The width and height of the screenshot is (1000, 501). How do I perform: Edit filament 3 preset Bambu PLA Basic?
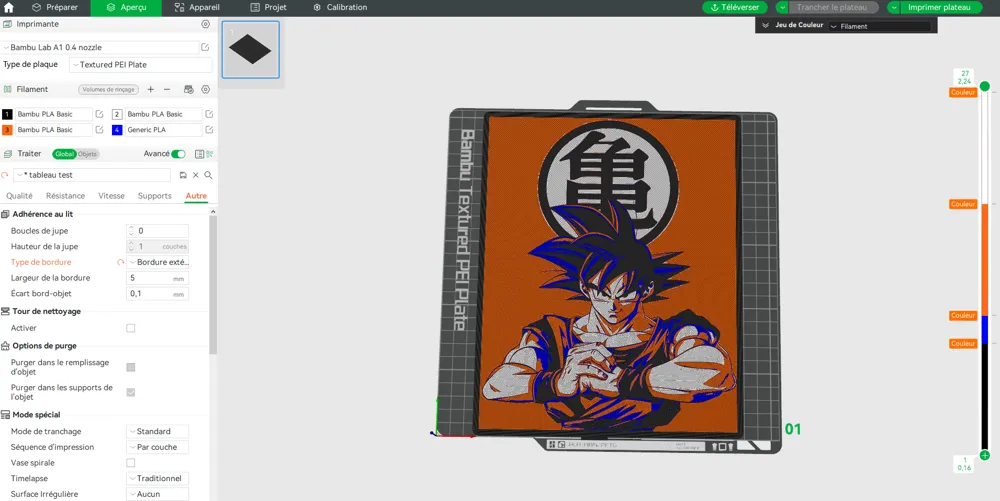99,129
